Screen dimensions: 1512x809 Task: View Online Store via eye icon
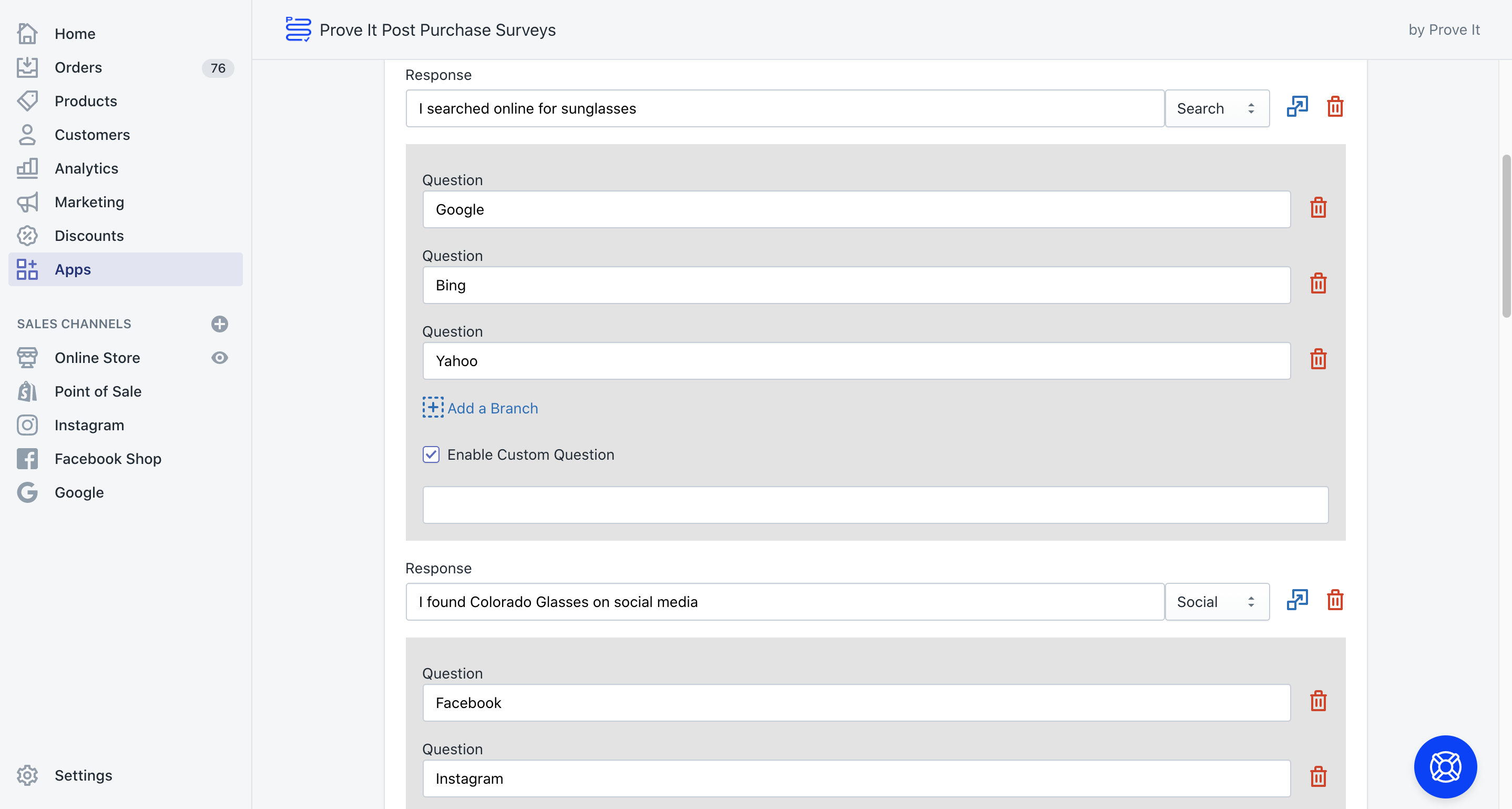[220, 358]
